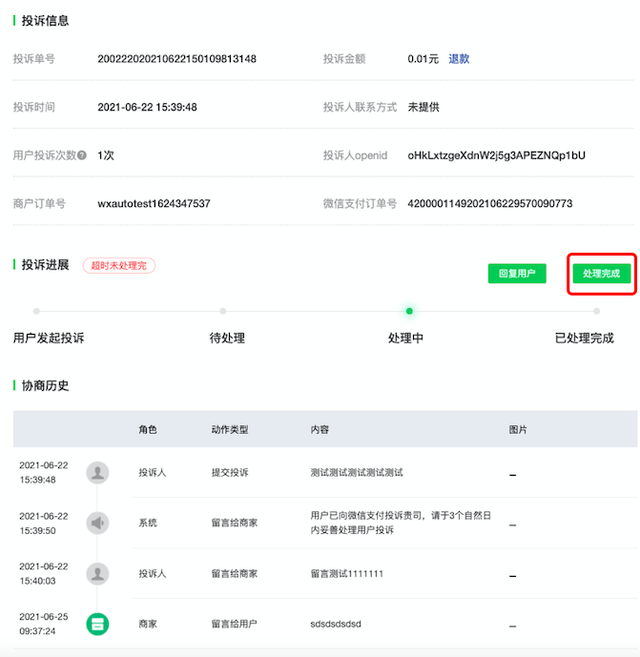
Task: Click the 15:39:48 row 投诉人 avatar icon
Action: (x=98, y=473)
